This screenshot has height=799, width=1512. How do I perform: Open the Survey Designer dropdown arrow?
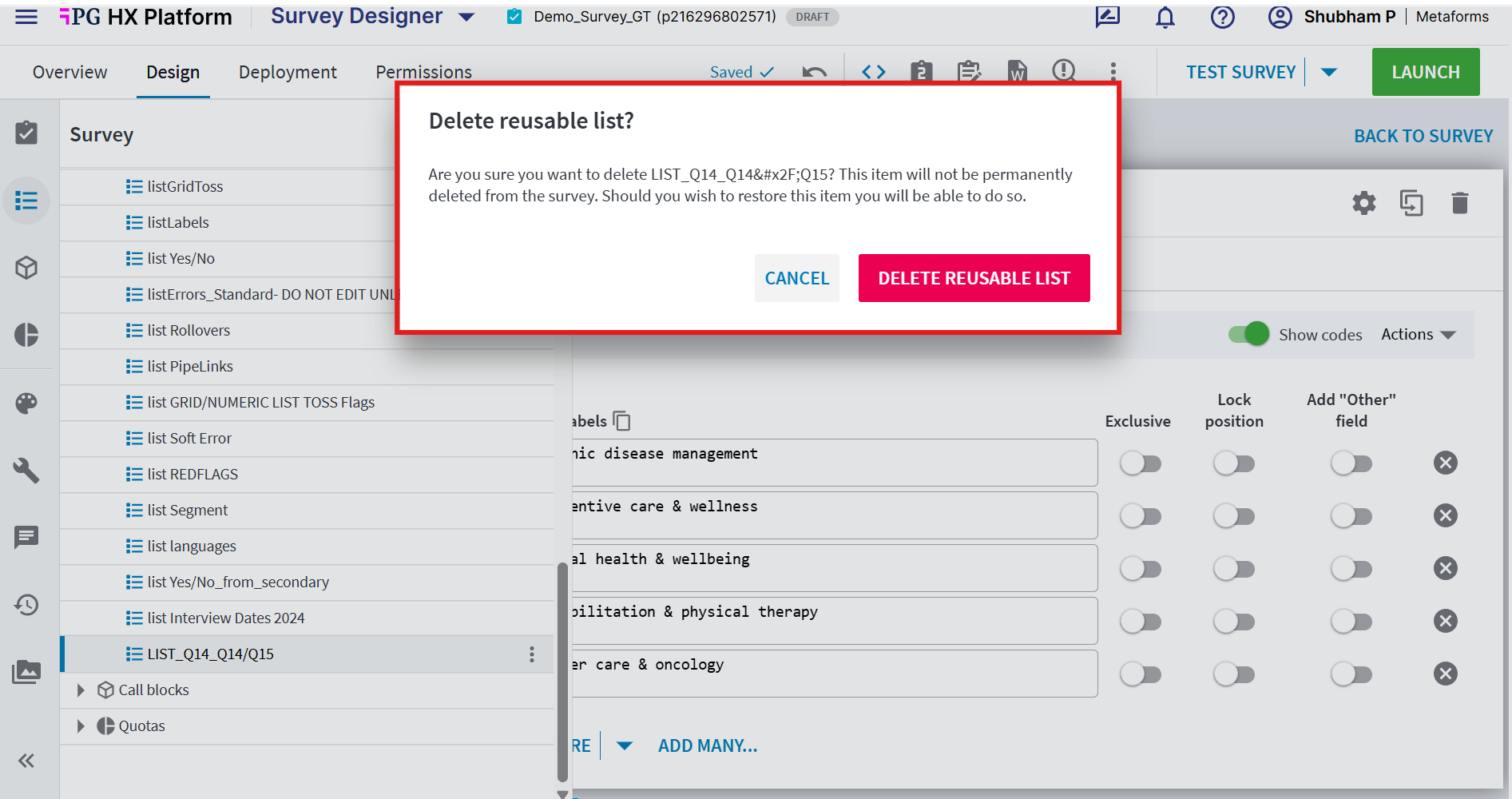466,17
